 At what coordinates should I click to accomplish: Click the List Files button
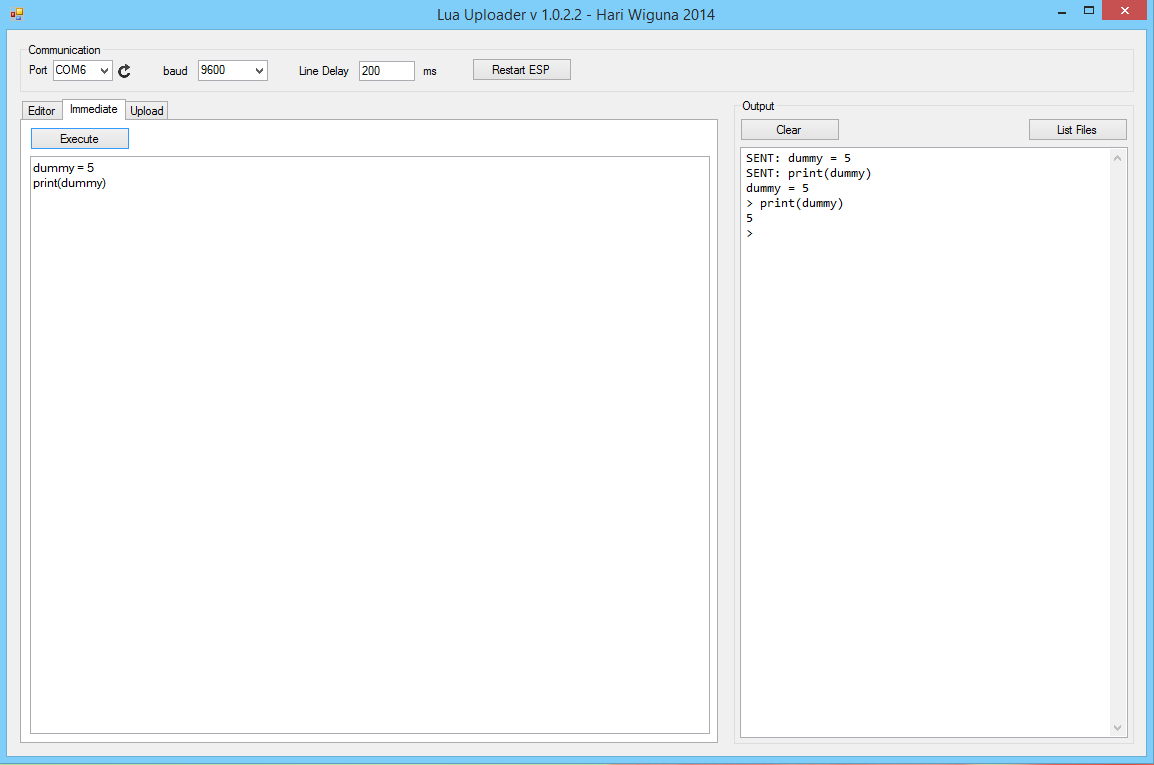click(1077, 130)
